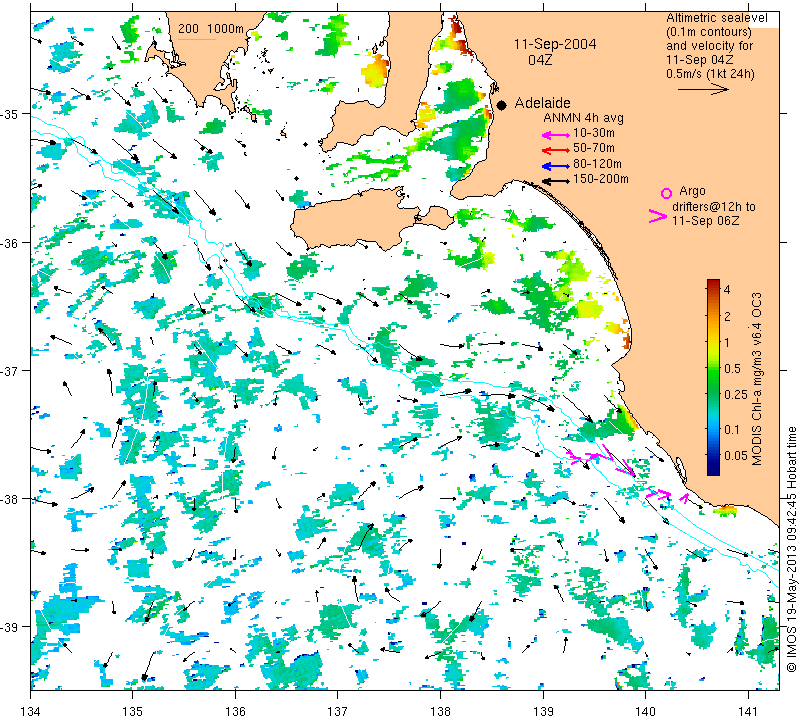The image size is (800, 720).
Task: Click the chlorophyll-a color scale bar
Action: 713,377
